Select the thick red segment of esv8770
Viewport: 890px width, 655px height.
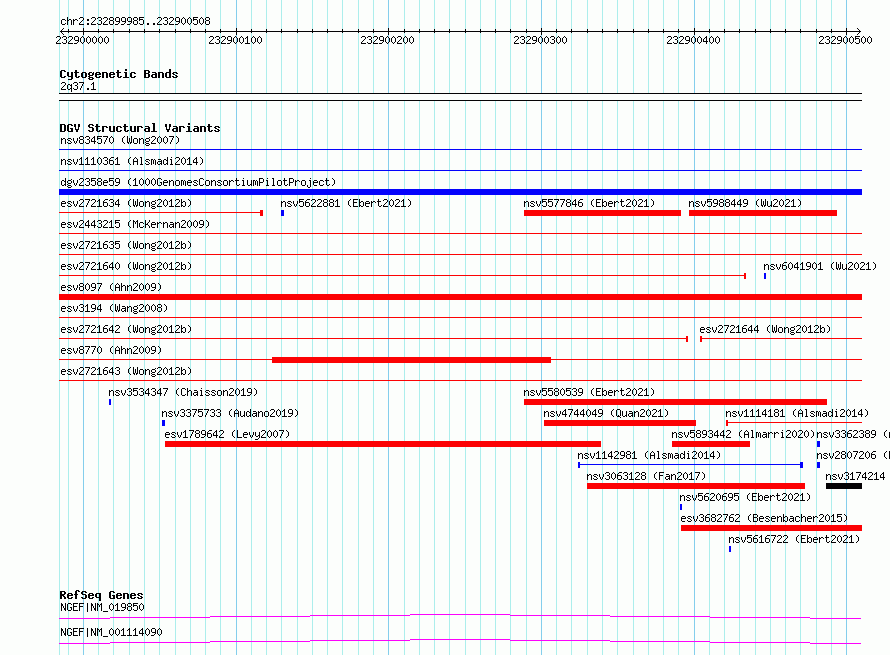pyautogui.click(x=412, y=360)
